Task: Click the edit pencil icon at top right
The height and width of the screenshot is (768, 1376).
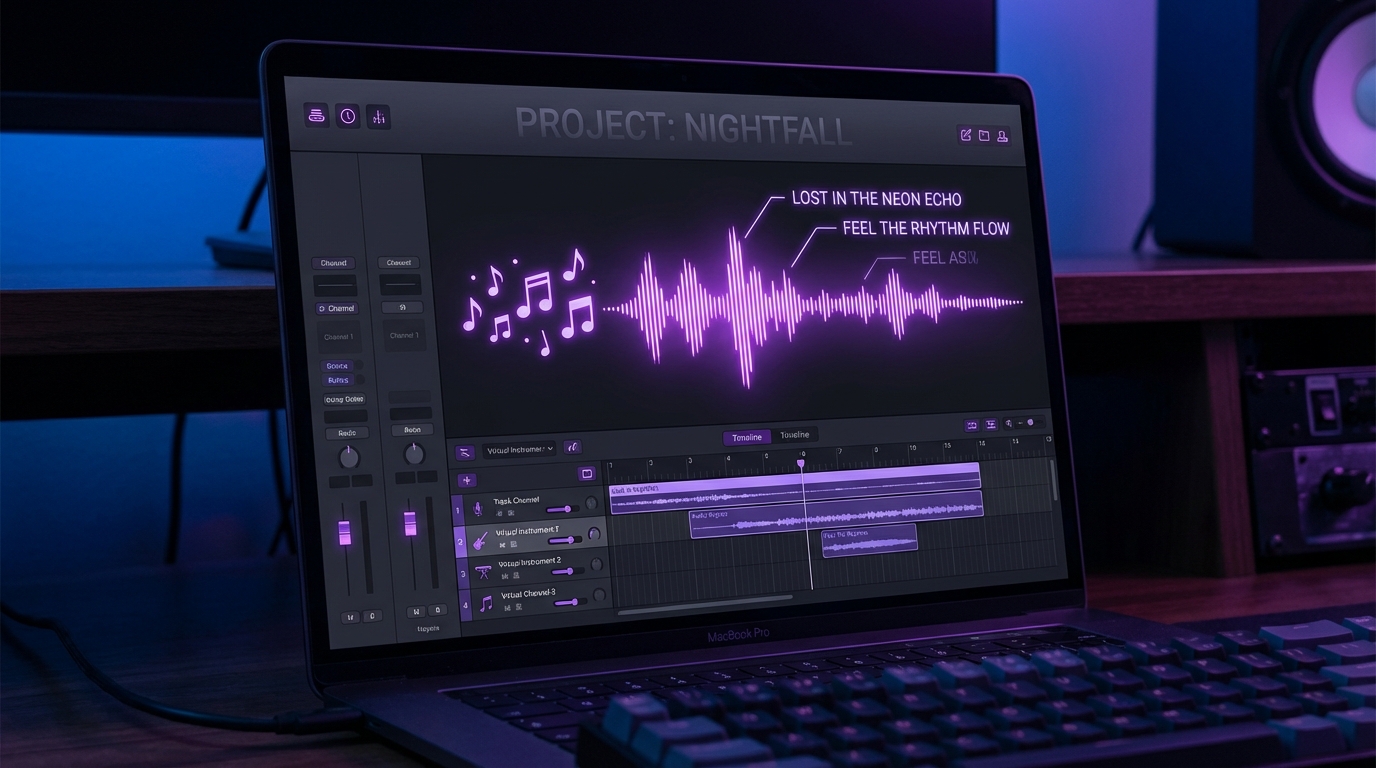Action: pos(966,135)
